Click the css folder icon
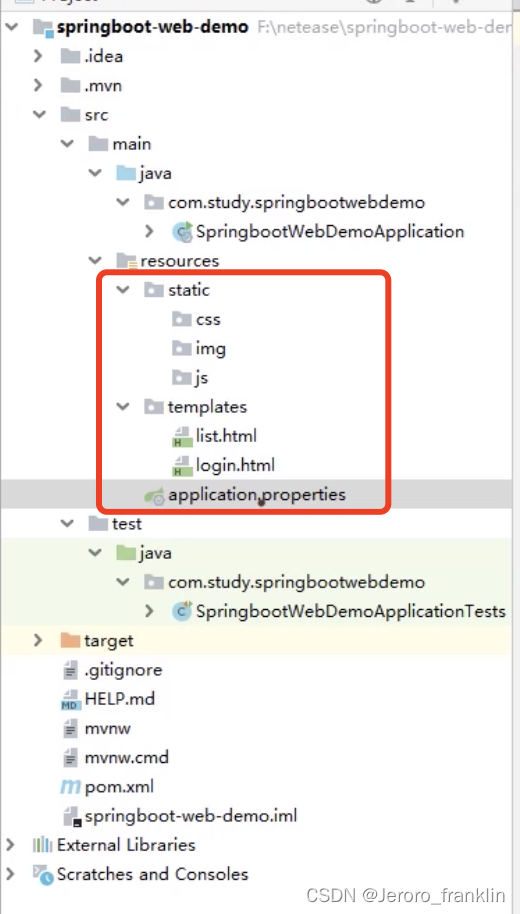Image resolution: width=520 pixels, height=914 pixels. click(182, 319)
